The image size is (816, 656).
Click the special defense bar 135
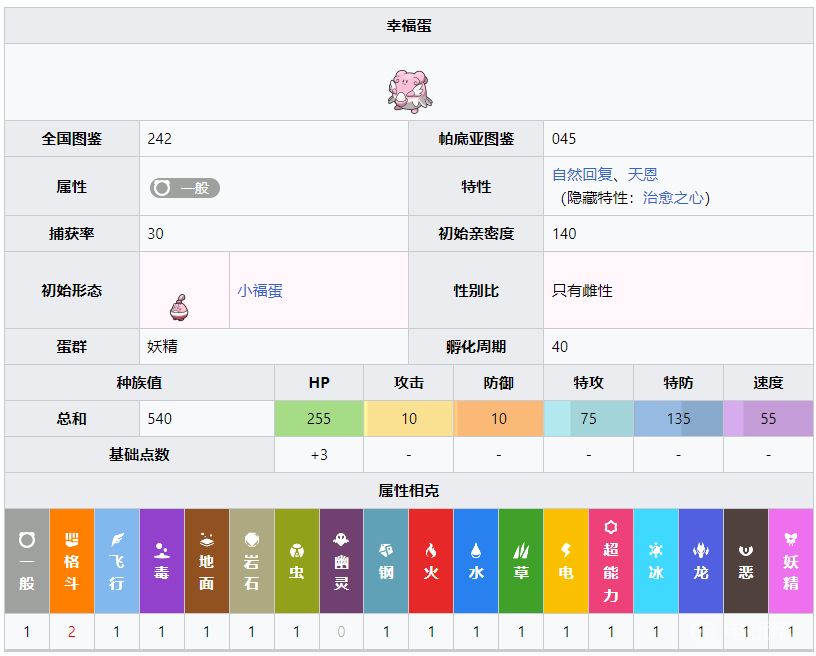pos(678,418)
